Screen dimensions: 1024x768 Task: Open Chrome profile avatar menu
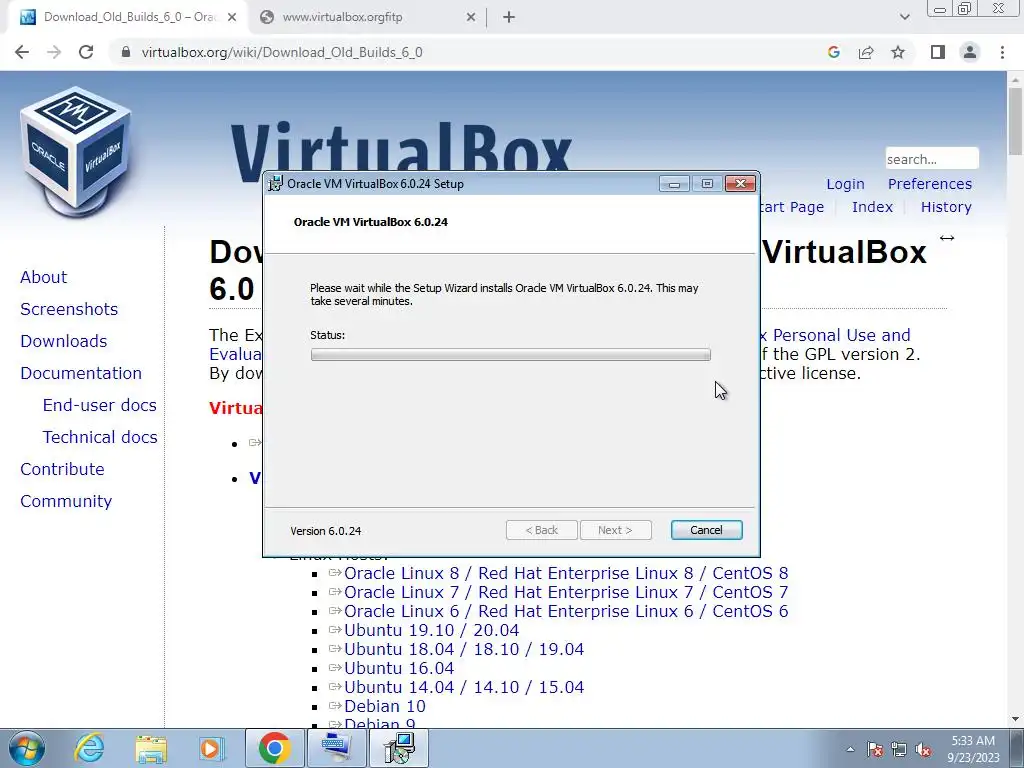coord(970,52)
